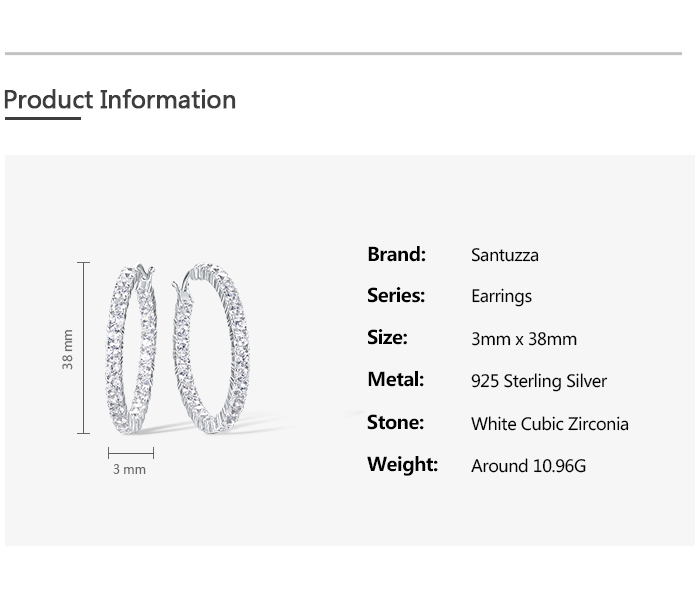Select the Earrings series value
This screenshot has width=700, height=596.
[501, 297]
